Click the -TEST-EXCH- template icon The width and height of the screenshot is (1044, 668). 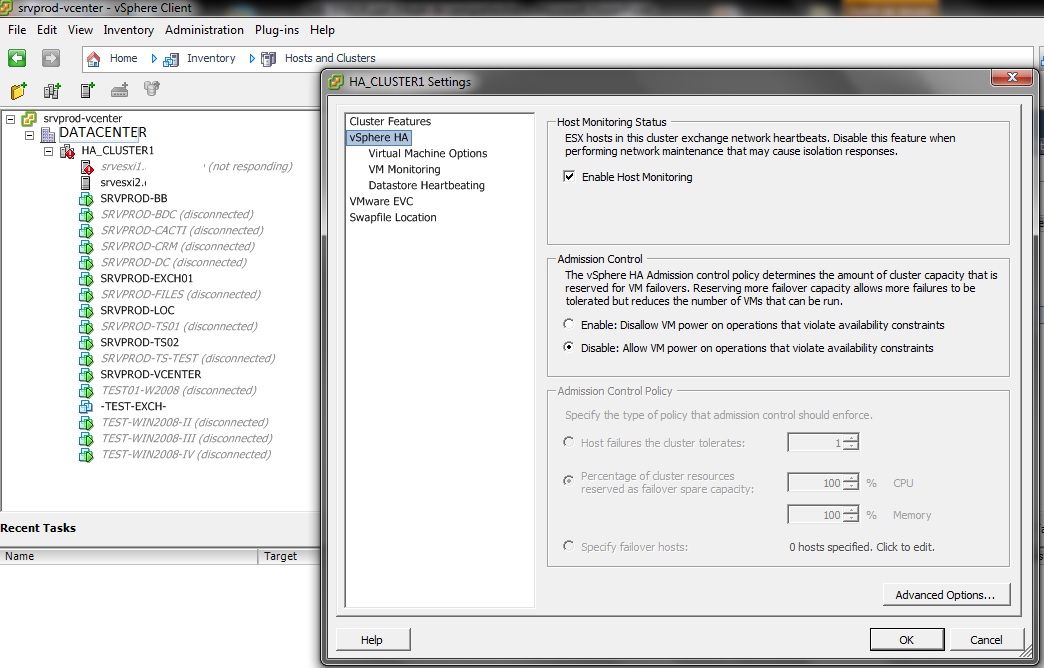[86, 406]
